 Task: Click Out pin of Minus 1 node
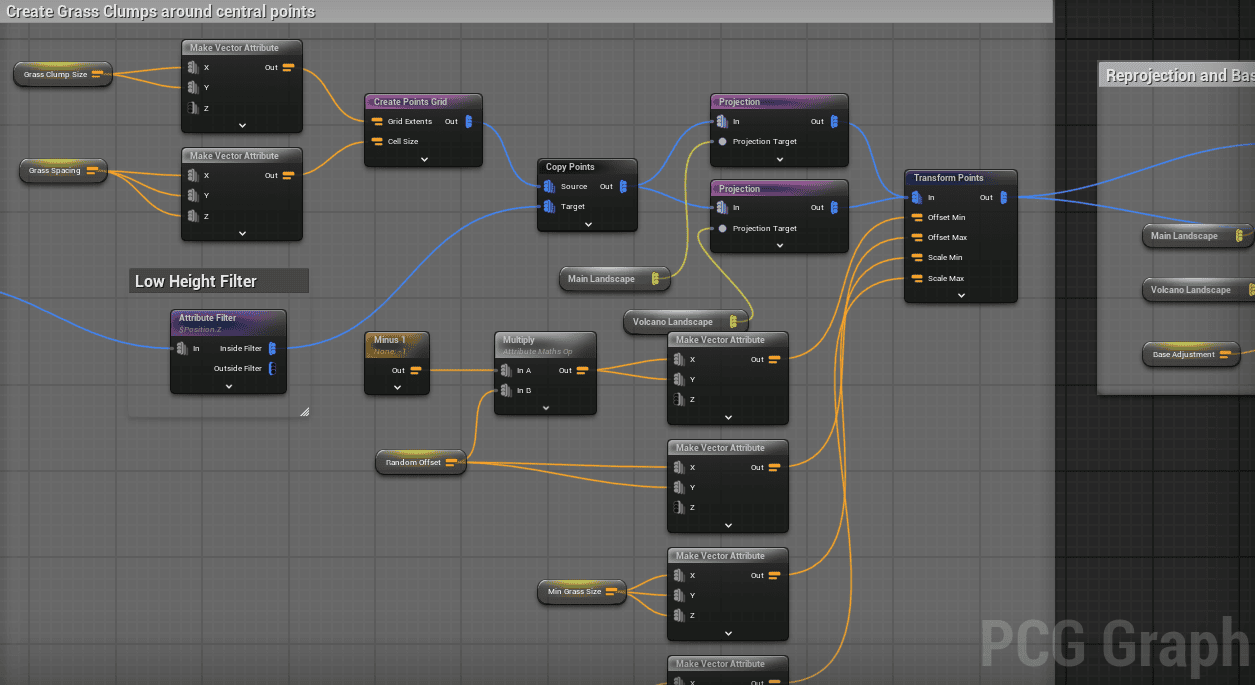415,371
